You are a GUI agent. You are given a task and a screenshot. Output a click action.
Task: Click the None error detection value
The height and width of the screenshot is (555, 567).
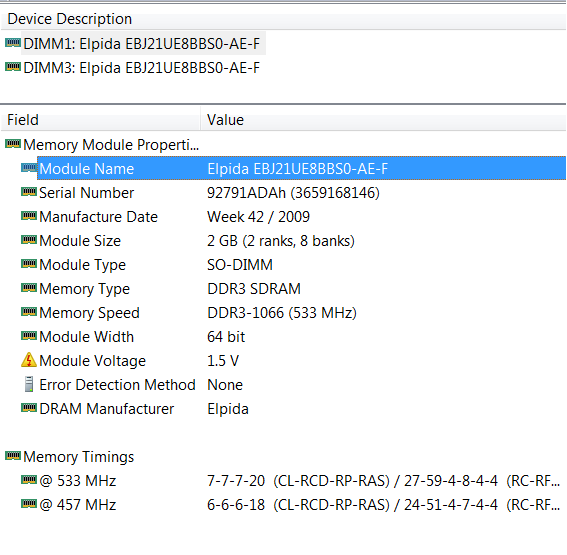pos(225,385)
